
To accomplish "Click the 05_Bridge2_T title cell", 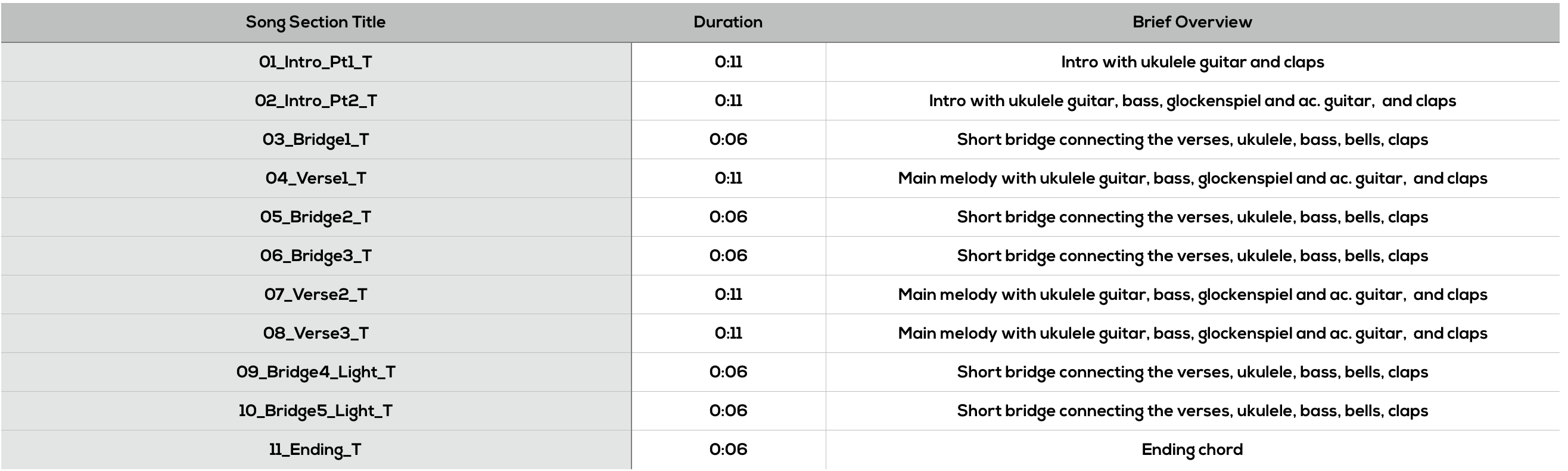I will (x=315, y=217).
